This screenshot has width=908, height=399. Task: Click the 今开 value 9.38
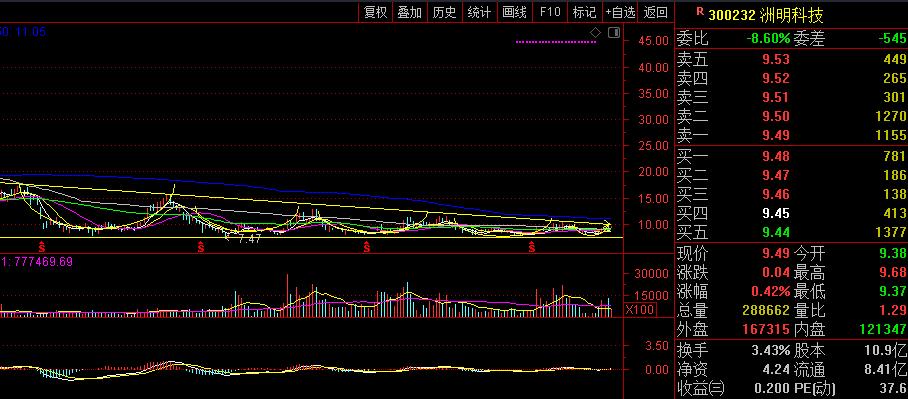[x=892, y=253]
